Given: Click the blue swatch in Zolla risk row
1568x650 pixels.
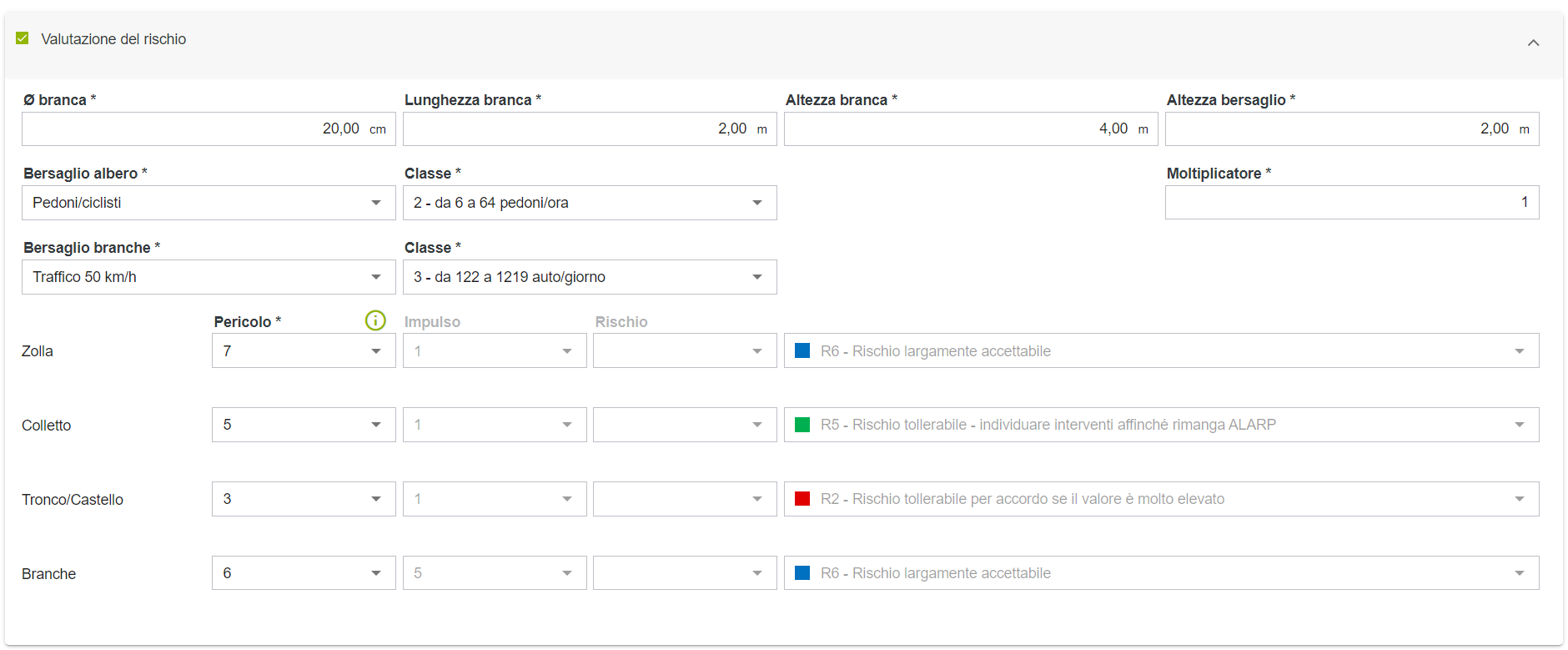Looking at the screenshot, I should click(802, 351).
